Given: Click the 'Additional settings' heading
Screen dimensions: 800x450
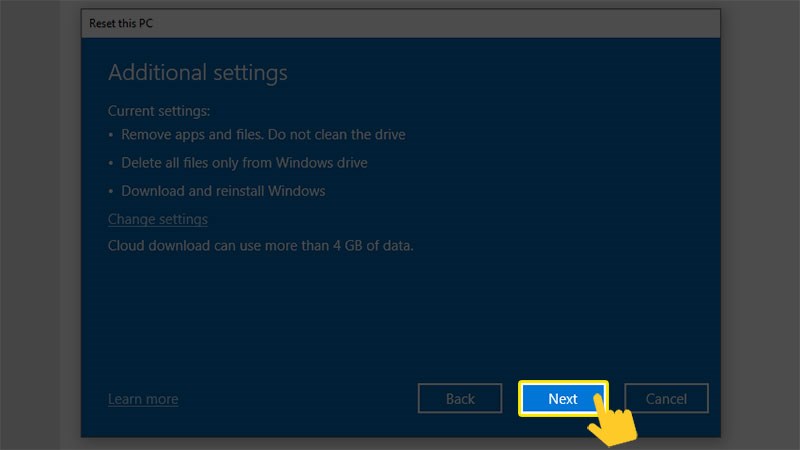Looking at the screenshot, I should click(x=197, y=73).
